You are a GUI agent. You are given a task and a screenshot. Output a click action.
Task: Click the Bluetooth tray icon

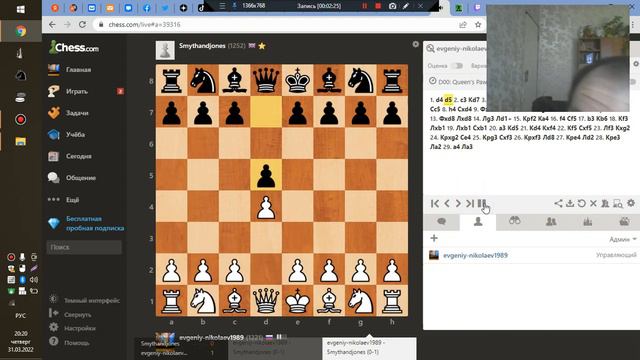coord(22,280)
